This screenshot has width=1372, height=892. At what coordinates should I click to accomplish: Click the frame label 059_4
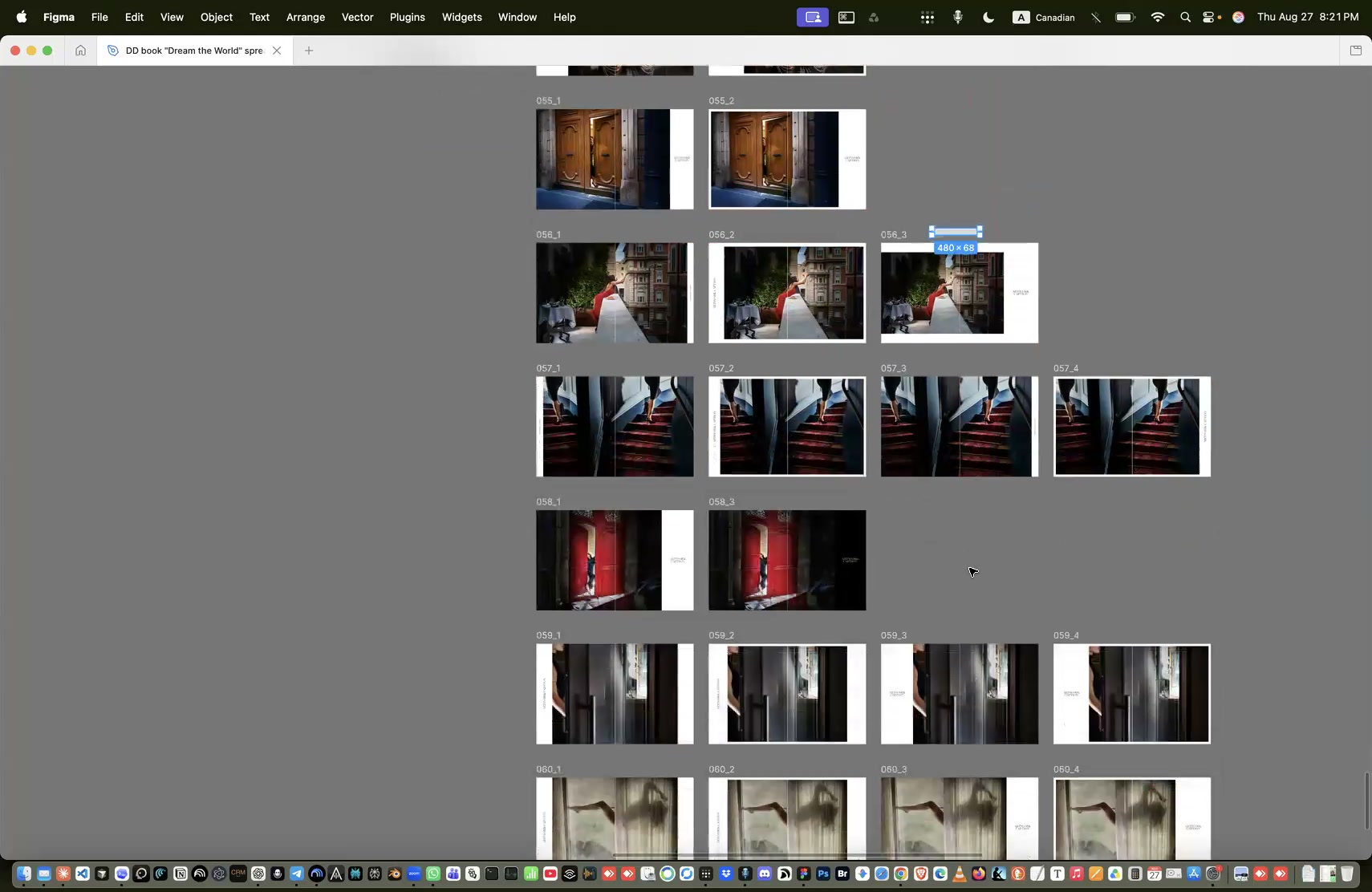click(x=1066, y=635)
